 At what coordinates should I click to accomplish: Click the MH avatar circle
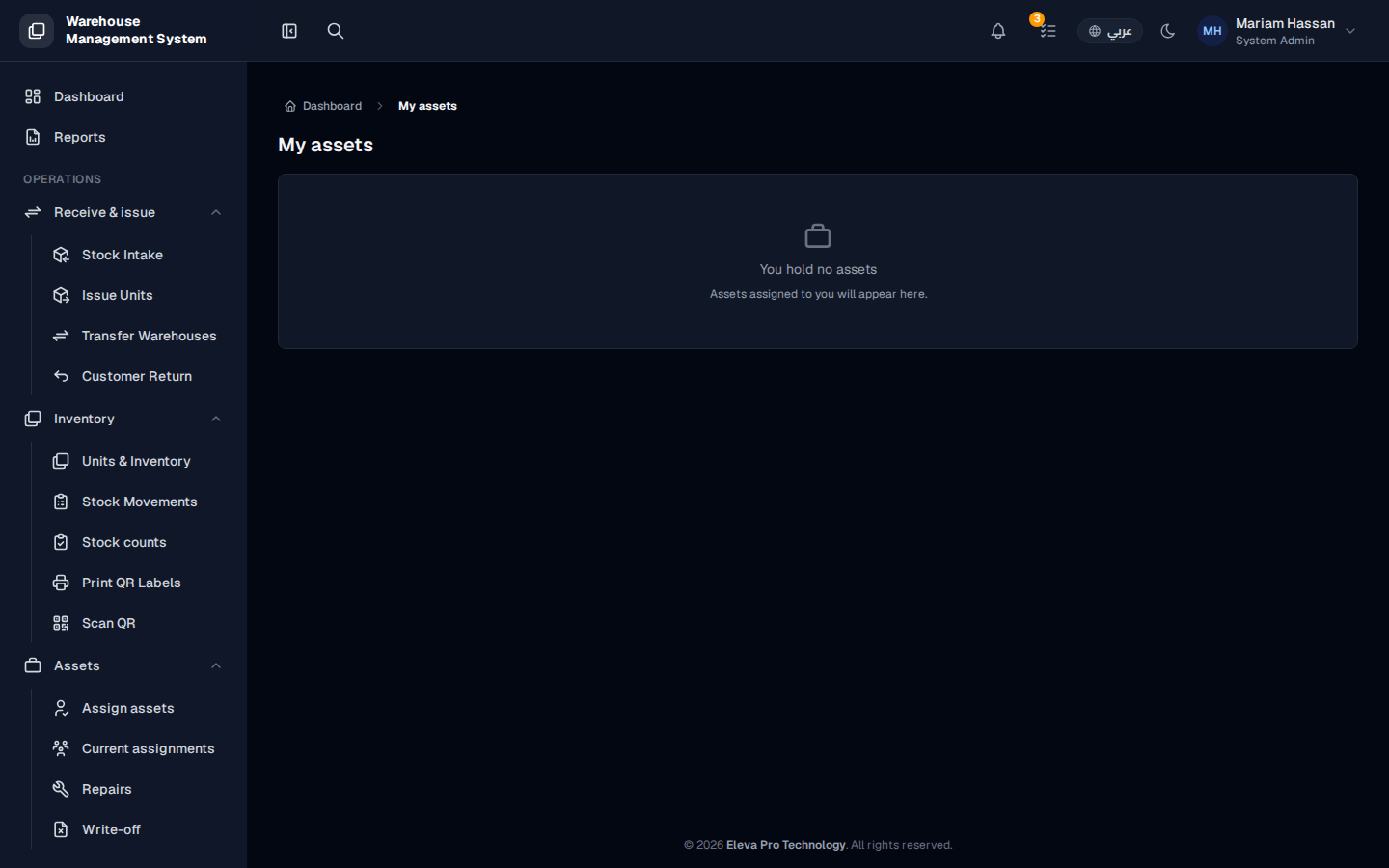(x=1212, y=31)
